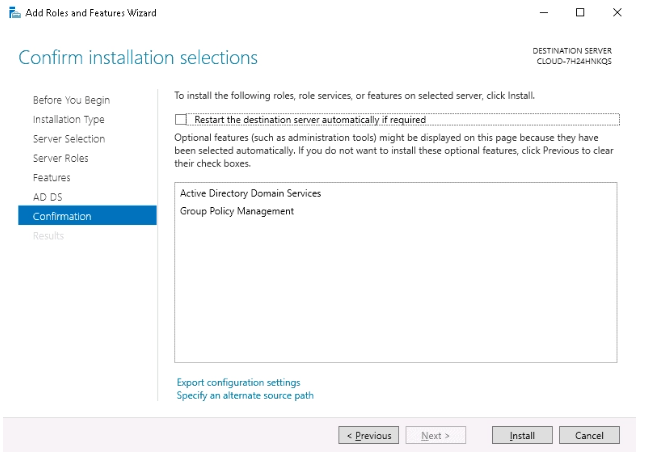Click the wizard icon in title bar
Viewport: 648px width, 455px height.
[14, 13]
